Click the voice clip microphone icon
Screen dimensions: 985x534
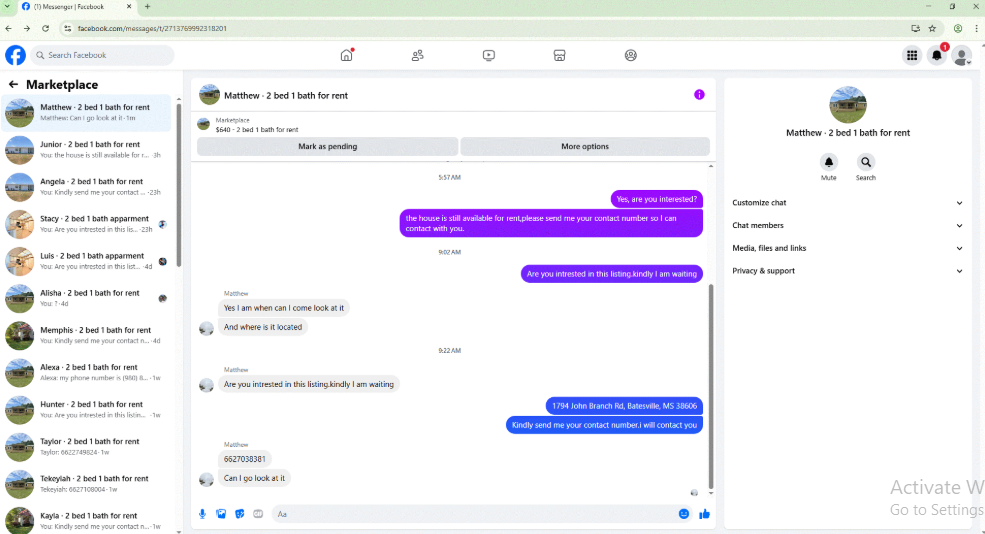click(202, 514)
